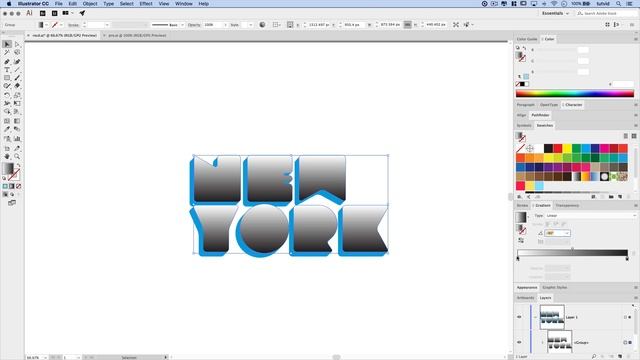Switch to second document tab

(x=136, y=36)
